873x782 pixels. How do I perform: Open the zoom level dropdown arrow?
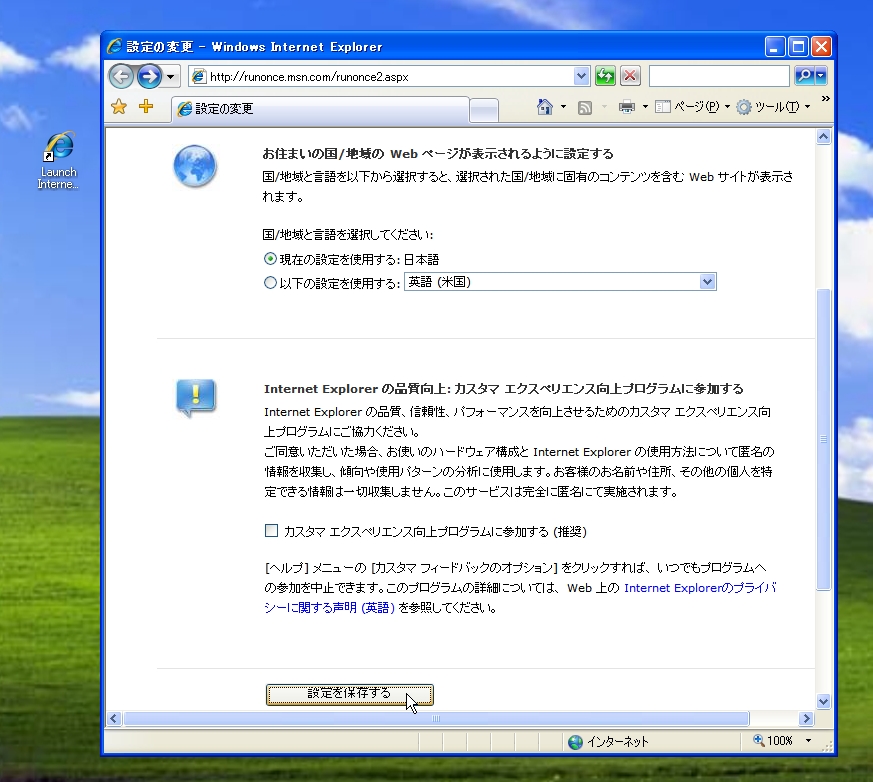tap(808, 741)
